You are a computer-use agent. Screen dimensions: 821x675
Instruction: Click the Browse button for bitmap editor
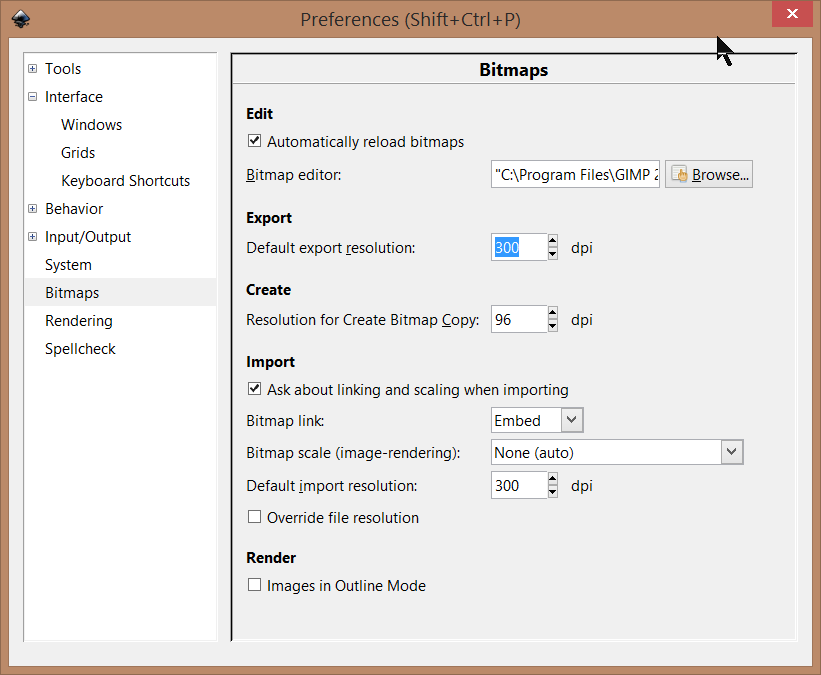pos(709,173)
